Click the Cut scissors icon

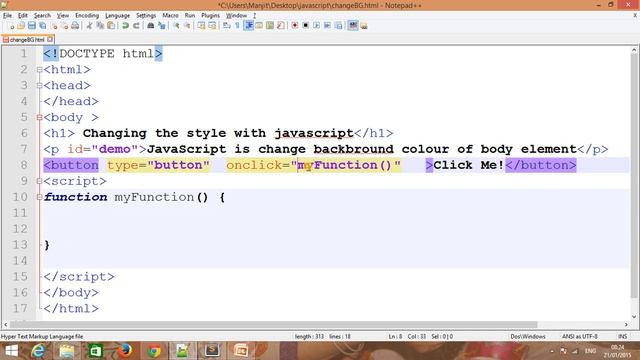(89, 26)
